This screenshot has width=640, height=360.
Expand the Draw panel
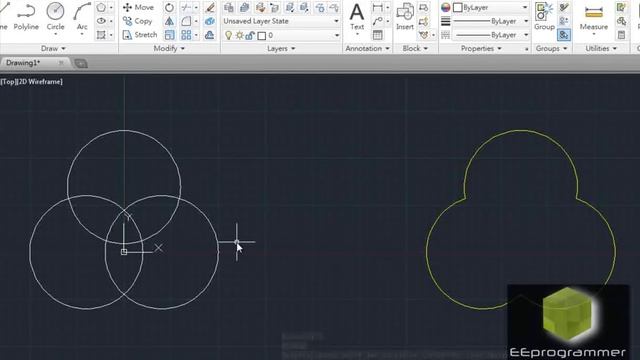[53, 48]
